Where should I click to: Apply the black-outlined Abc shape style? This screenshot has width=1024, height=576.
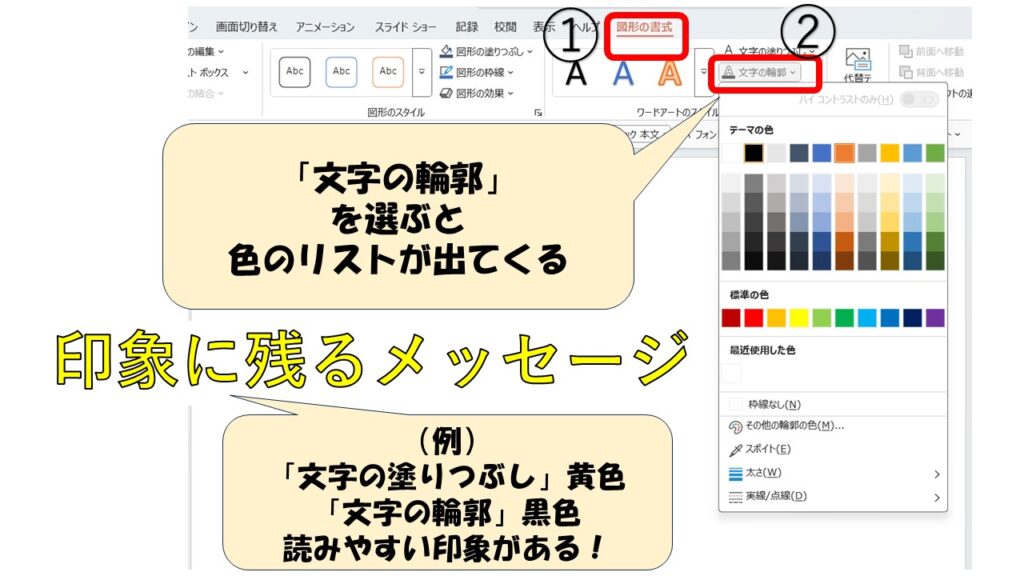(295, 72)
